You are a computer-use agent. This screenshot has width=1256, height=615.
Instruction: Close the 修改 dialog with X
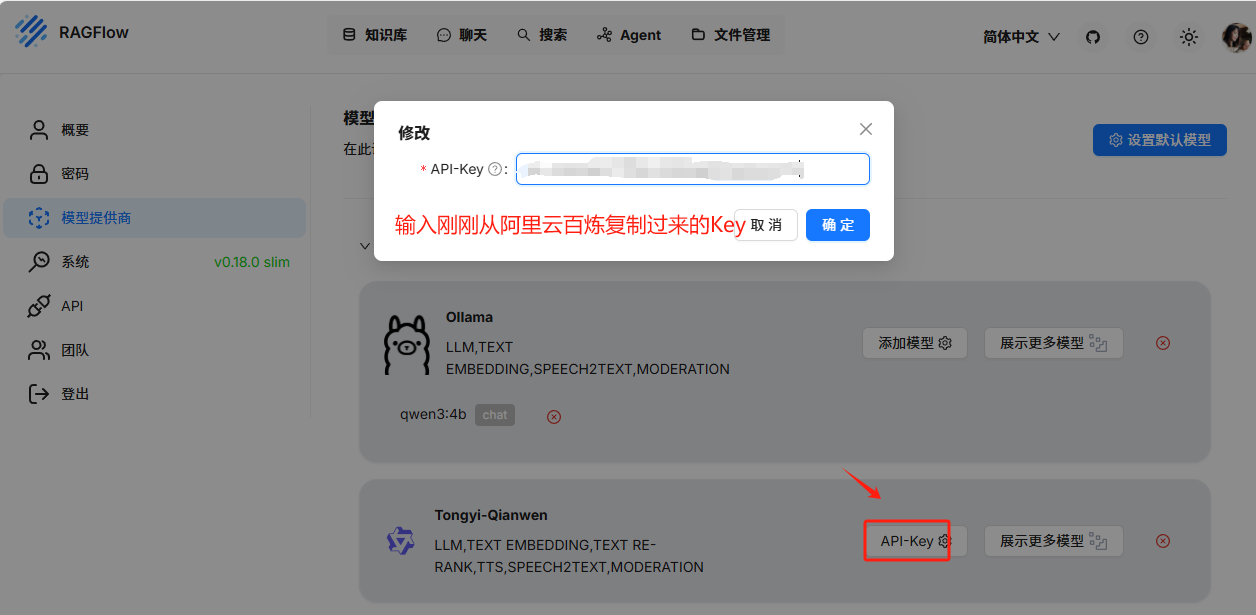[866, 129]
